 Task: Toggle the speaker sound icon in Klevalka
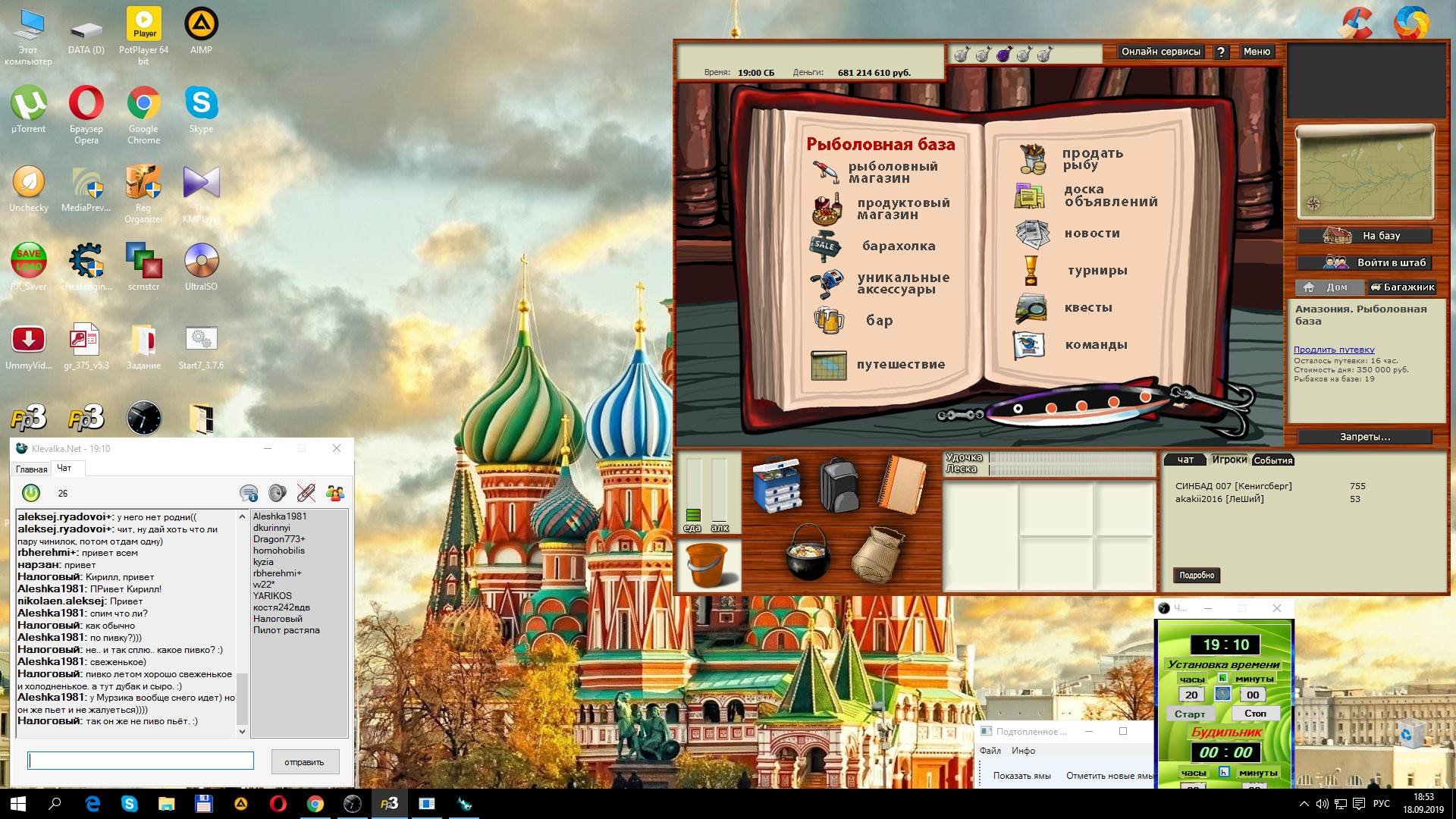[x=278, y=493]
